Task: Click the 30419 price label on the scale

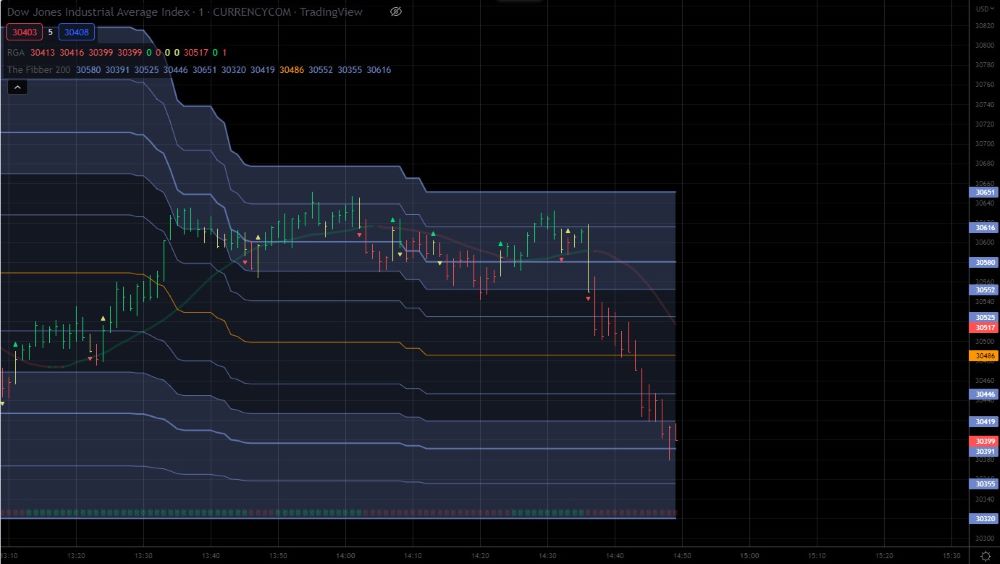Action: pos(984,422)
